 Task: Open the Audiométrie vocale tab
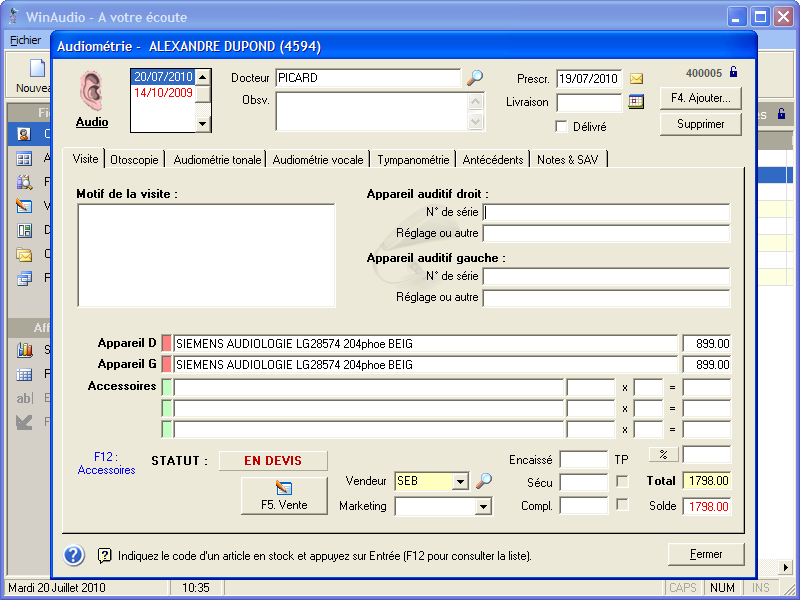[x=319, y=160]
